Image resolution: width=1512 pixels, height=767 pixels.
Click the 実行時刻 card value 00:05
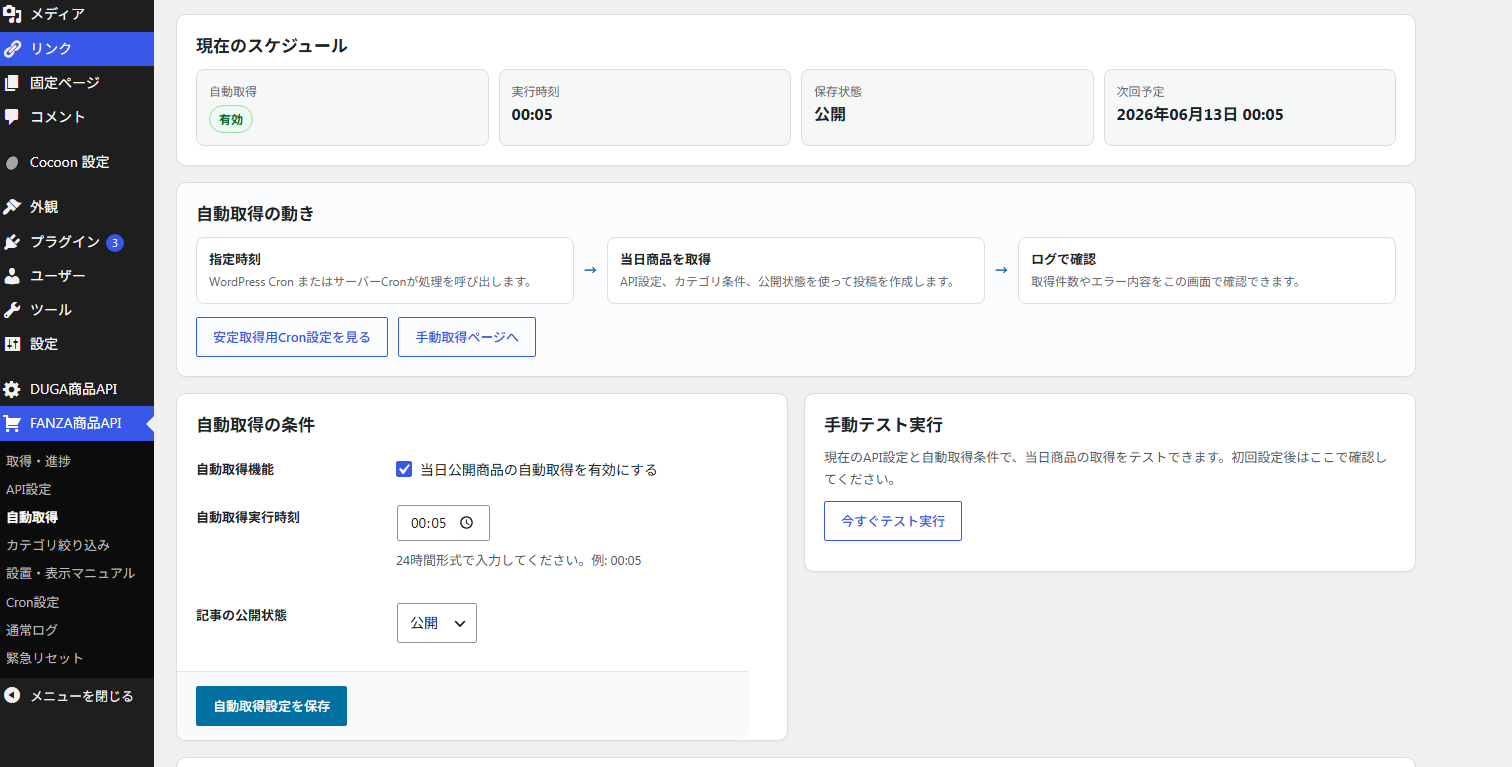point(532,114)
